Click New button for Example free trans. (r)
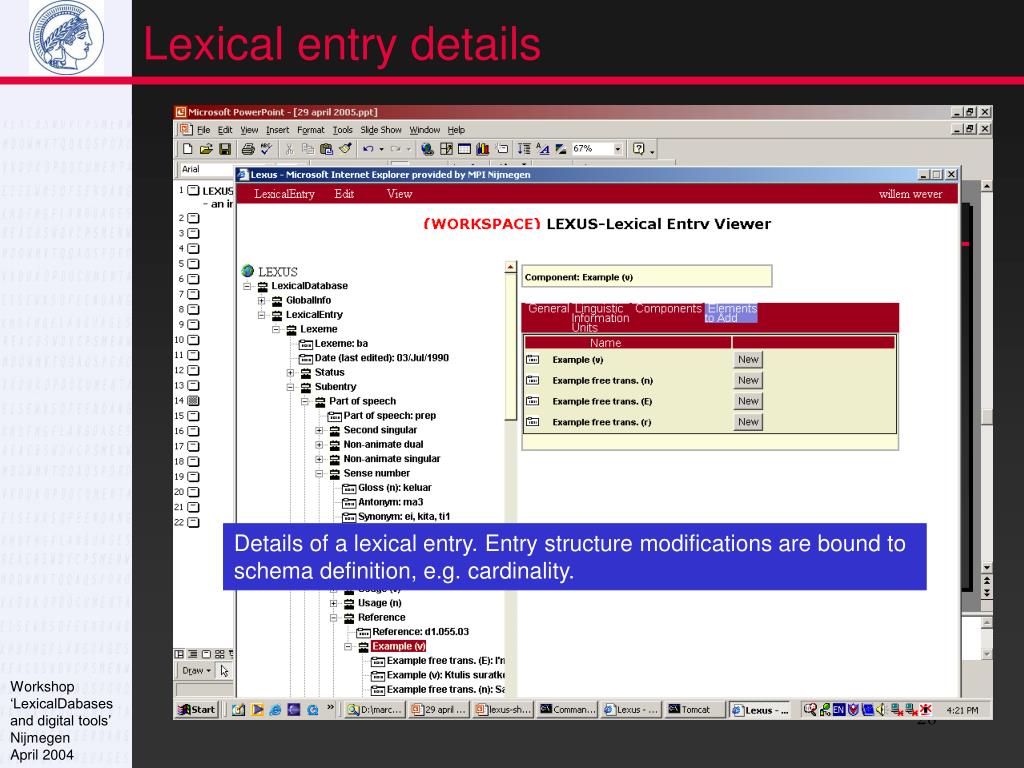1024x768 pixels. click(x=748, y=422)
